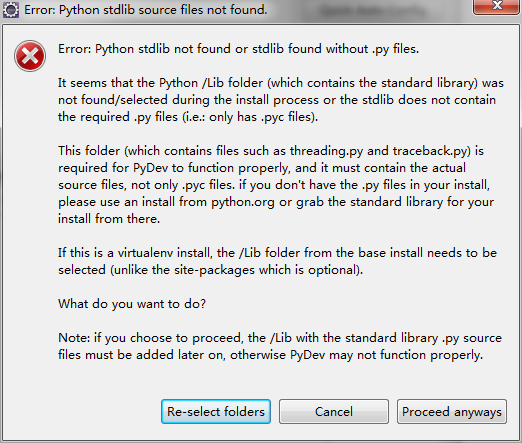Click the word threading.py in the message
The height and width of the screenshot is (443, 522).
pos(326,151)
